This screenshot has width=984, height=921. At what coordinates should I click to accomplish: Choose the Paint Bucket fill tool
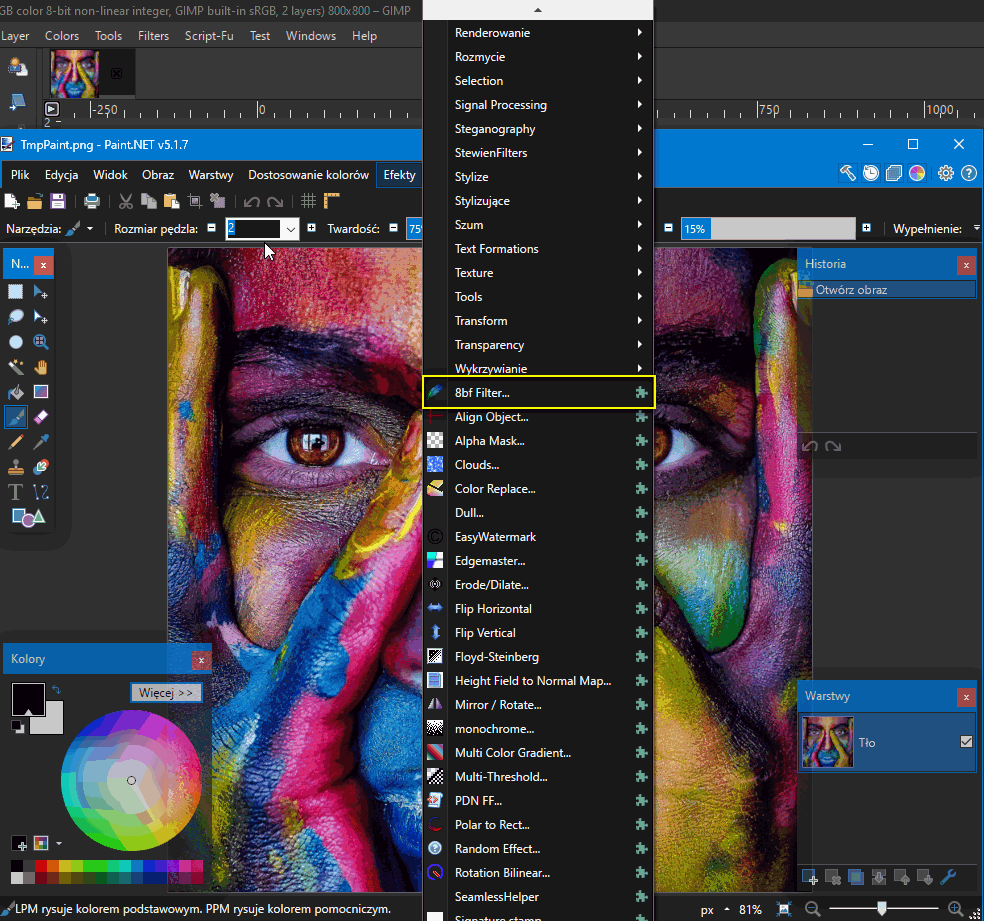pos(16,392)
